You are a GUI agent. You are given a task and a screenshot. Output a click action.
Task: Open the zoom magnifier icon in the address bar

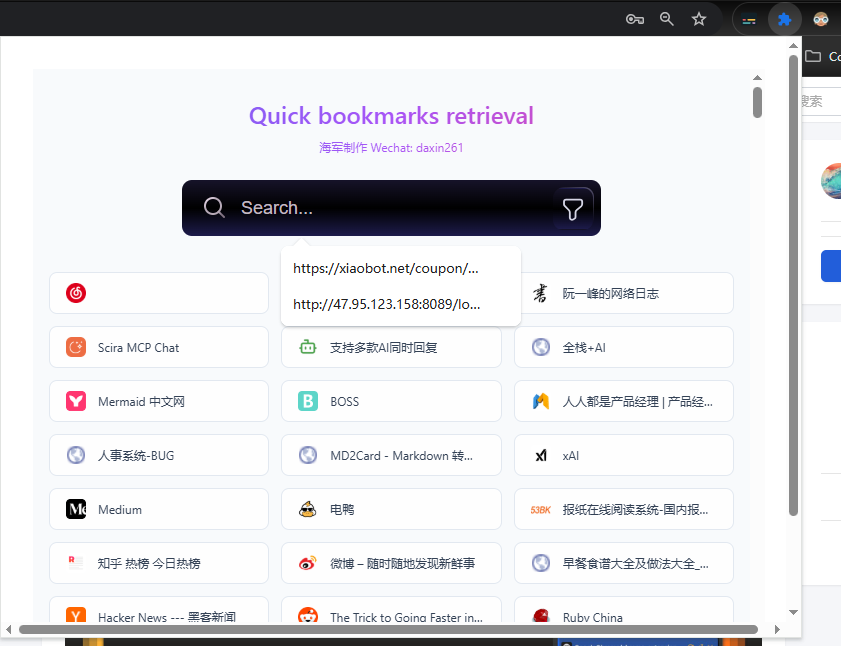click(x=667, y=19)
